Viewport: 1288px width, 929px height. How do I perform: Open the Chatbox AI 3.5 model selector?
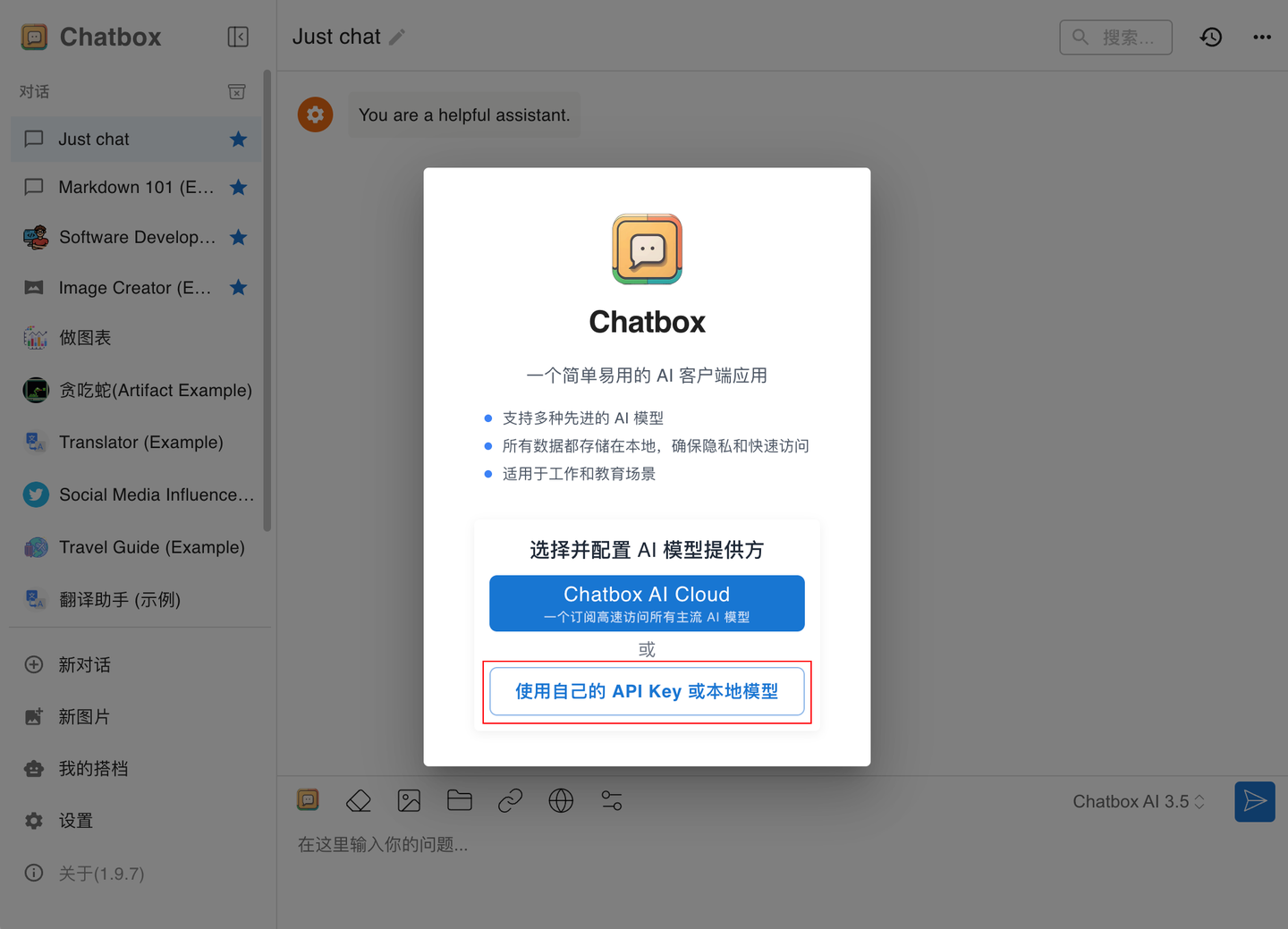point(1138,801)
